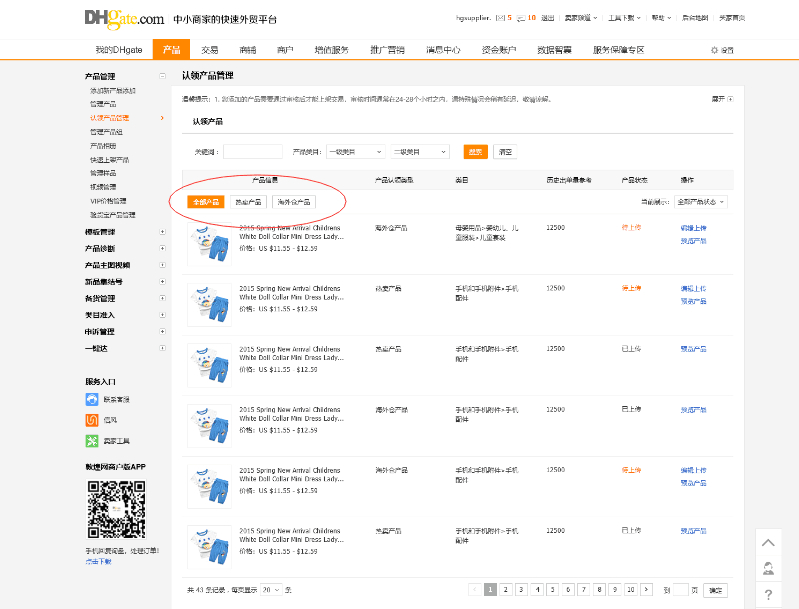Image resolution: width=799 pixels, height=609 pixels.
Task: Click the orange search button
Action: pyautogui.click(x=475, y=152)
